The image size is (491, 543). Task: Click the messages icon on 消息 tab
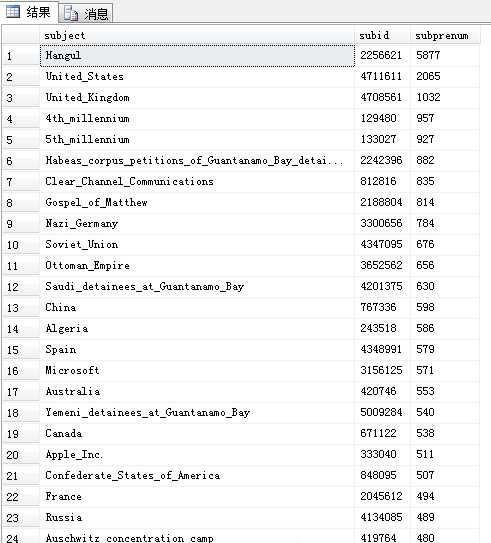click(71, 14)
